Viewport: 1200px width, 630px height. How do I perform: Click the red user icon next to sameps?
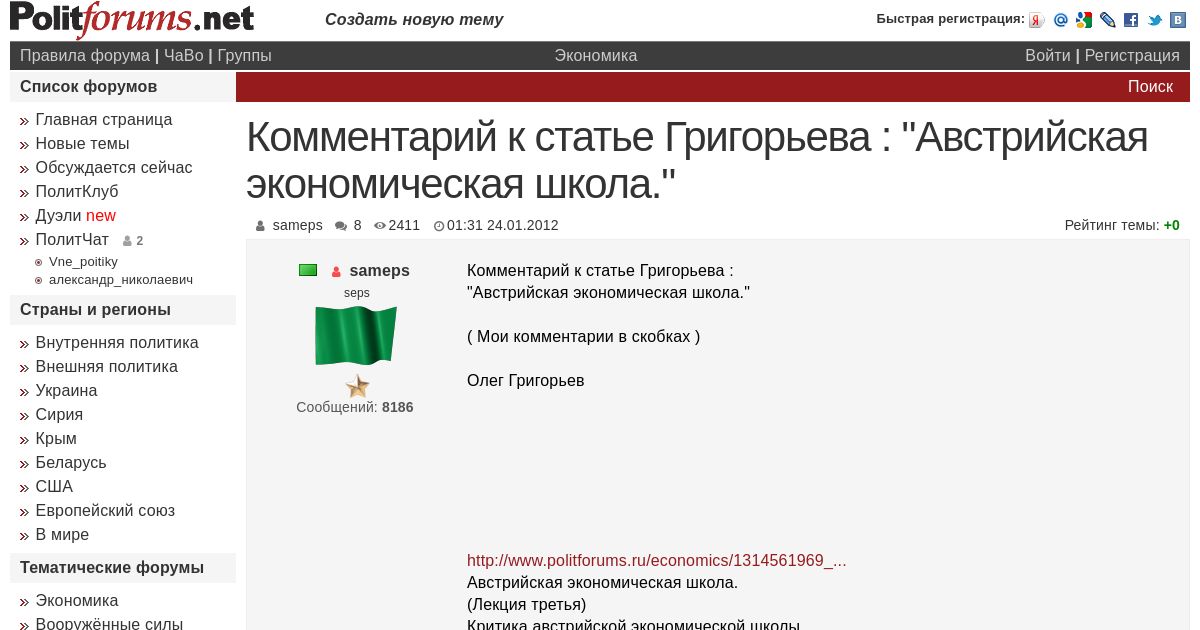tap(336, 272)
